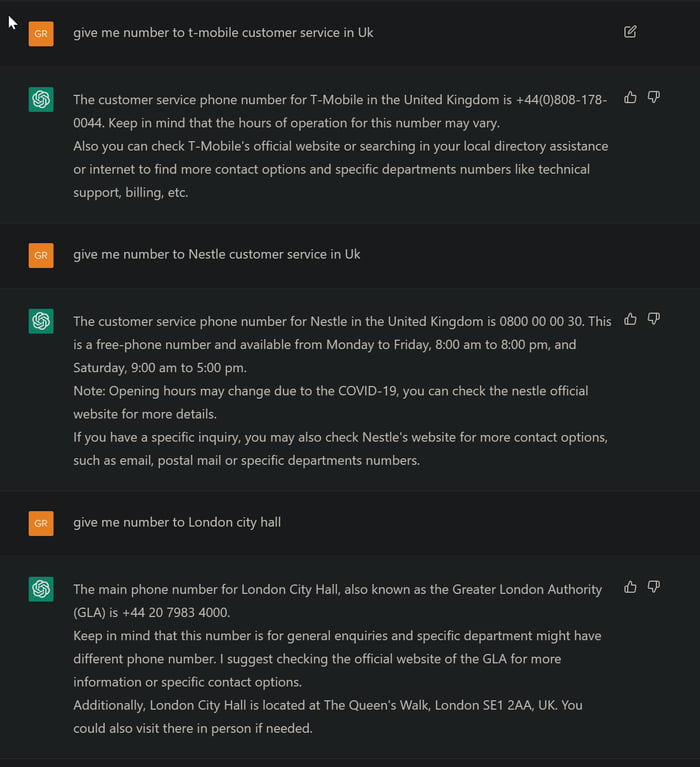The image size is (700, 767).
Task: Click the GR avatar beside London city hall question
Action: (41, 523)
